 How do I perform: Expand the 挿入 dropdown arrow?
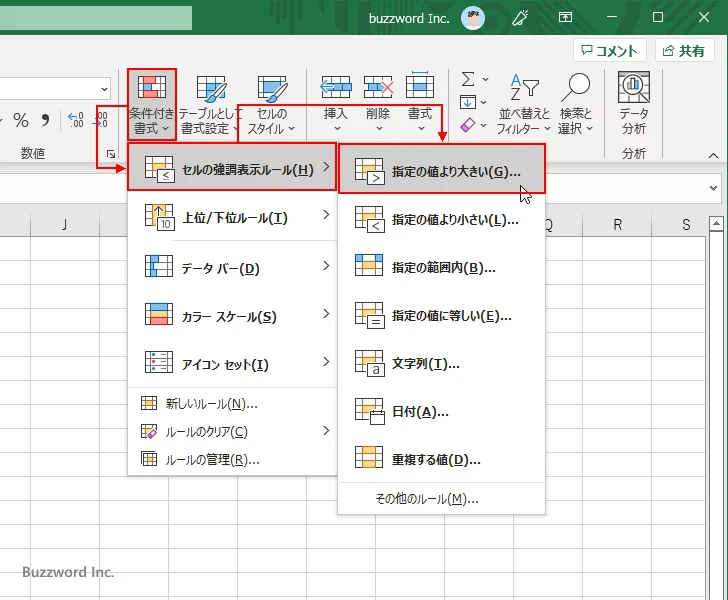(x=337, y=128)
